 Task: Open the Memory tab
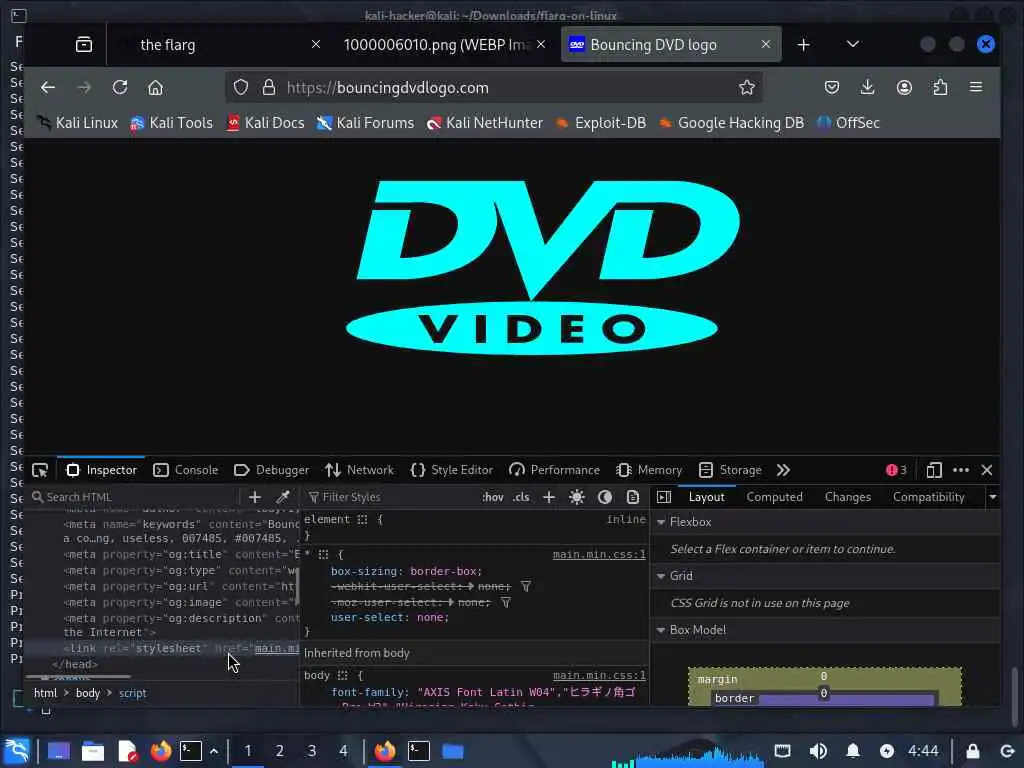[649, 470]
